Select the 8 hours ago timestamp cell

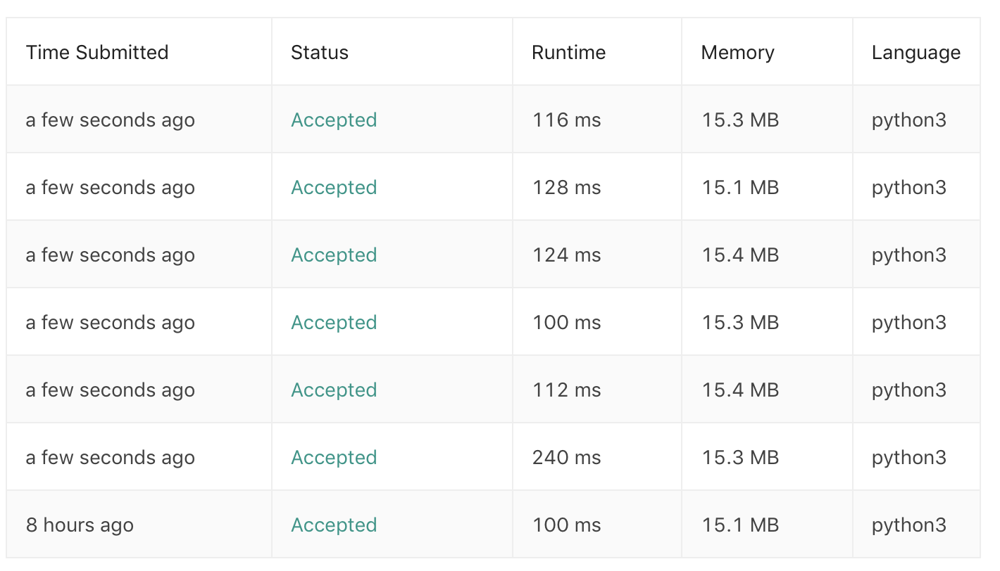click(x=80, y=525)
